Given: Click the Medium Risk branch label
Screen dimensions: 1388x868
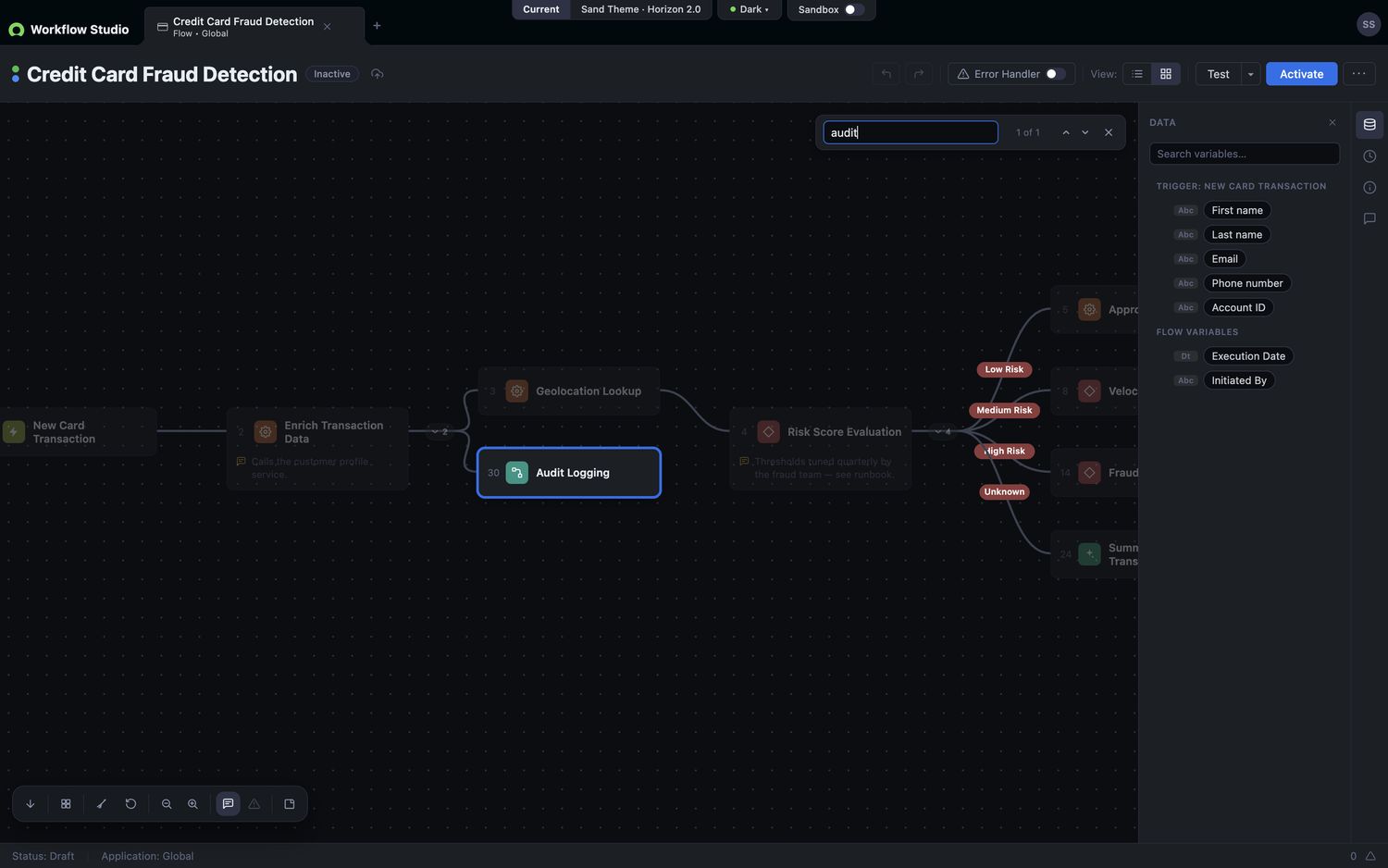Looking at the screenshot, I should (1004, 410).
